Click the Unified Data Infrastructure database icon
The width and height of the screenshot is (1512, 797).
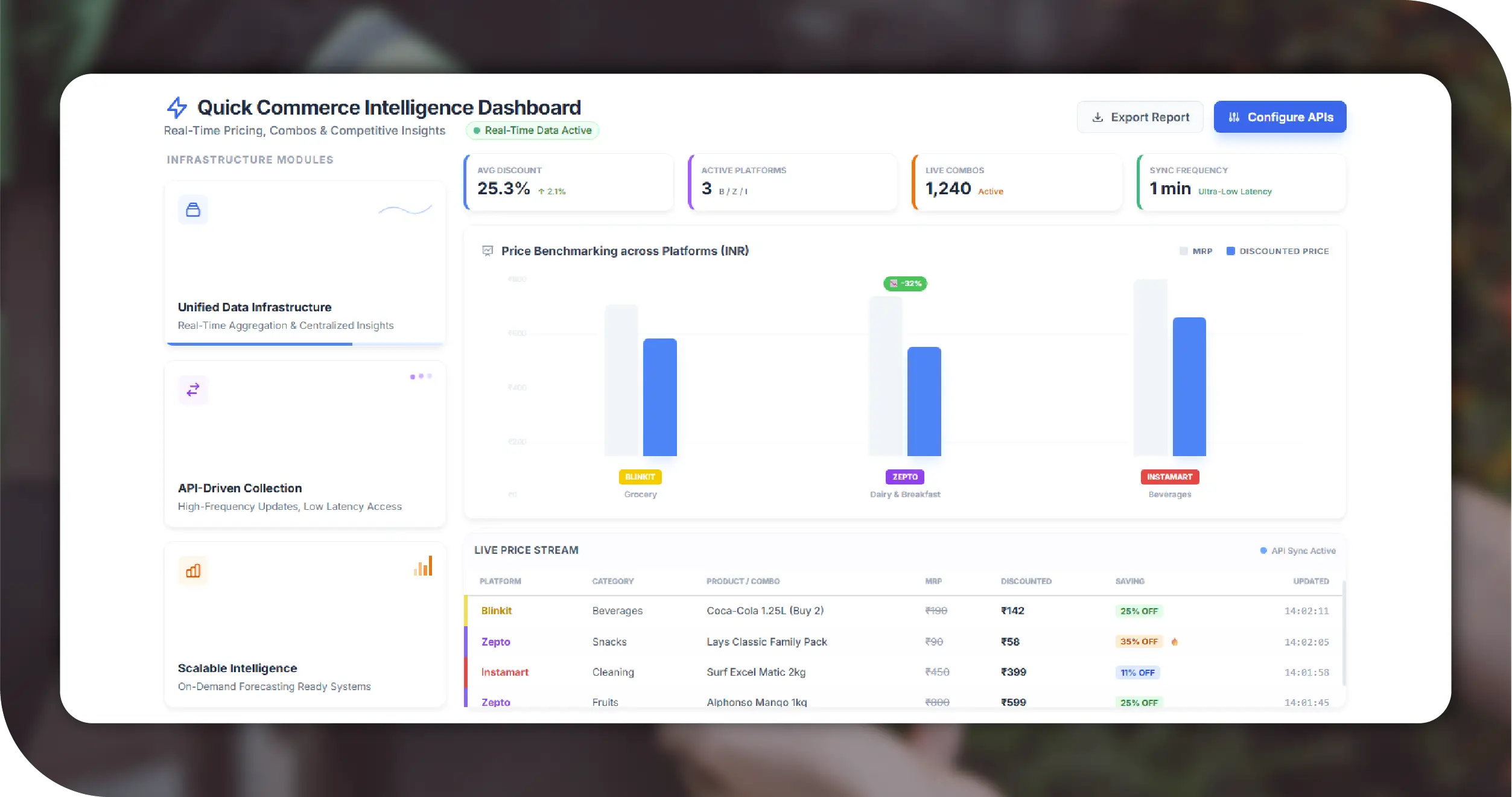pyautogui.click(x=193, y=210)
